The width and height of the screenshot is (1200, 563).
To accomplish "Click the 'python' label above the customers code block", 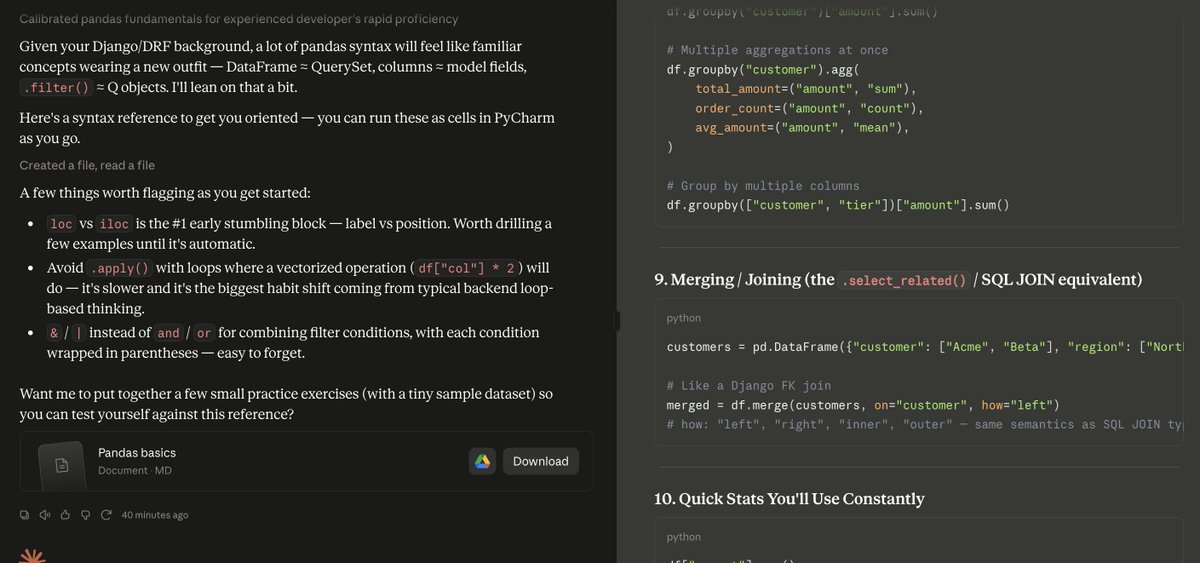I will click(x=685, y=318).
